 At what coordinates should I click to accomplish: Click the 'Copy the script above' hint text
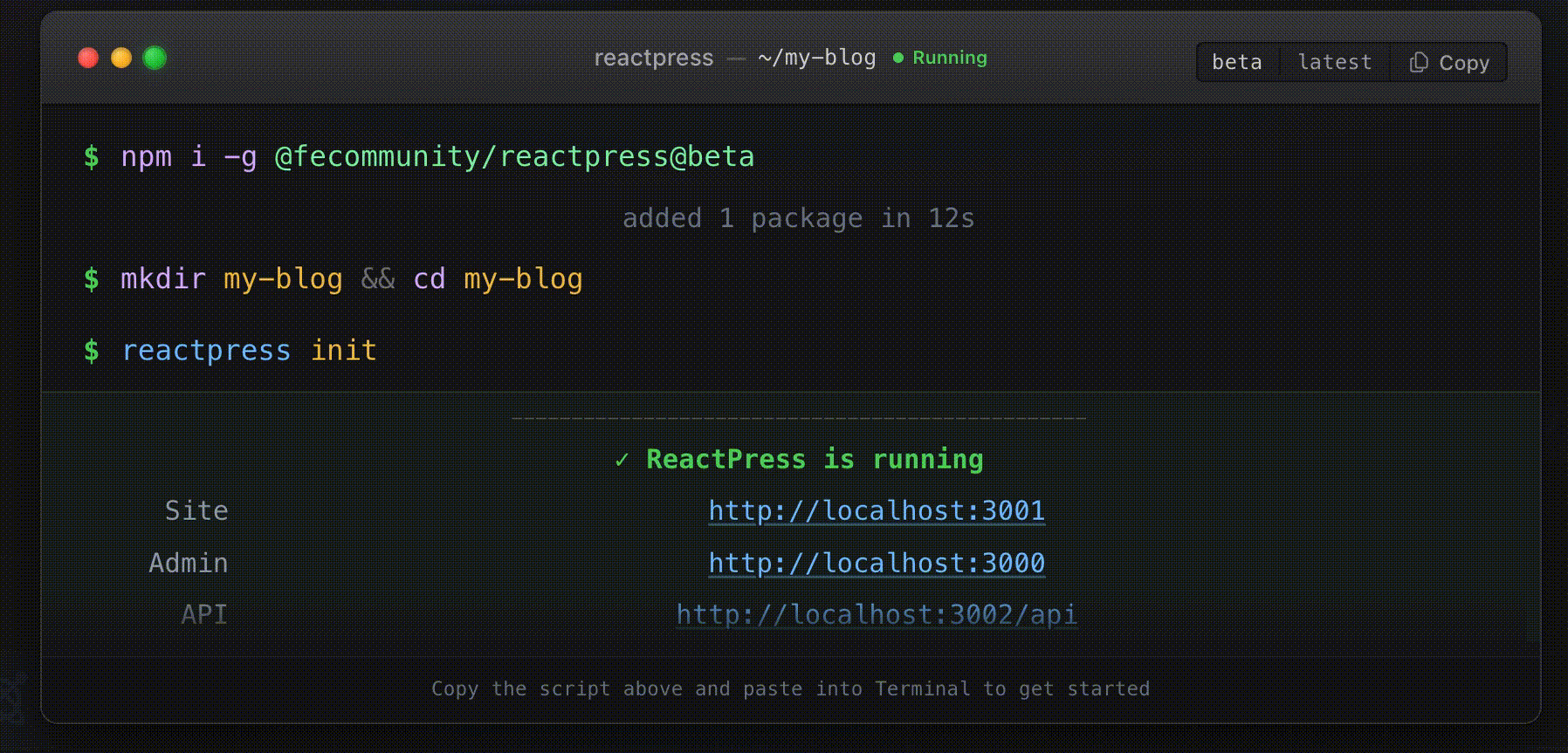791,688
